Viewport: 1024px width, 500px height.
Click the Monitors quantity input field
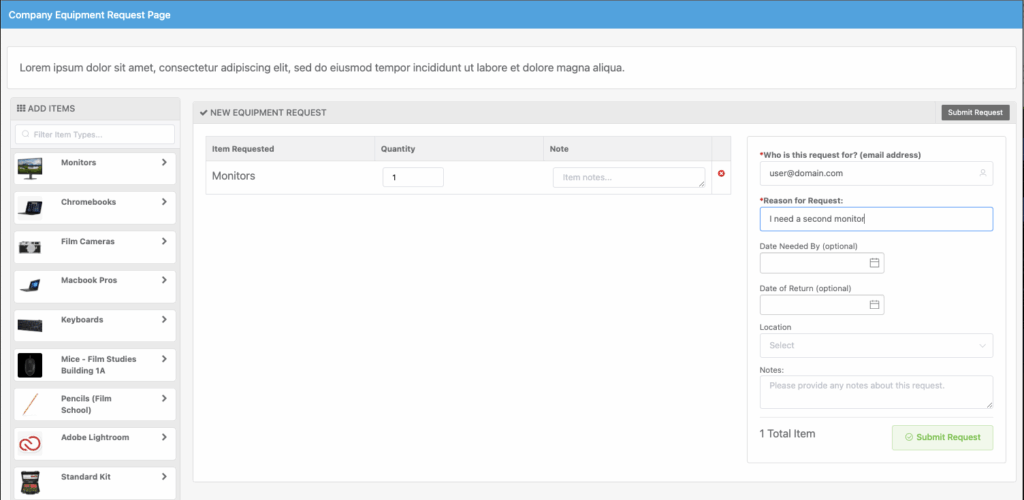click(x=413, y=177)
